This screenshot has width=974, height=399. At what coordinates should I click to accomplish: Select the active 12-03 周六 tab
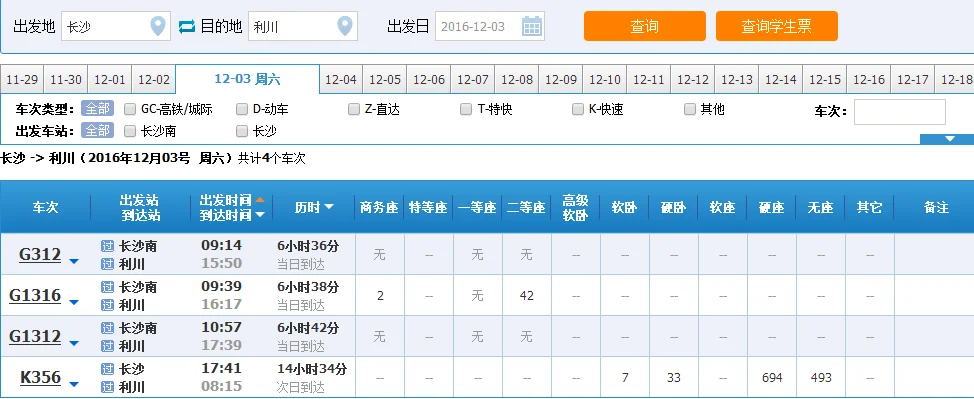pyautogui.click(x=247, y=79)
